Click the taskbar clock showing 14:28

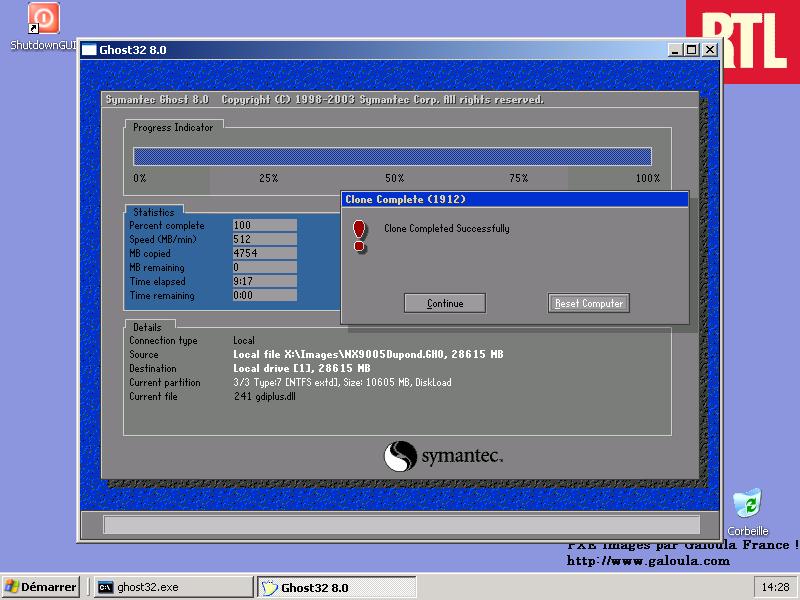[775, 587]
